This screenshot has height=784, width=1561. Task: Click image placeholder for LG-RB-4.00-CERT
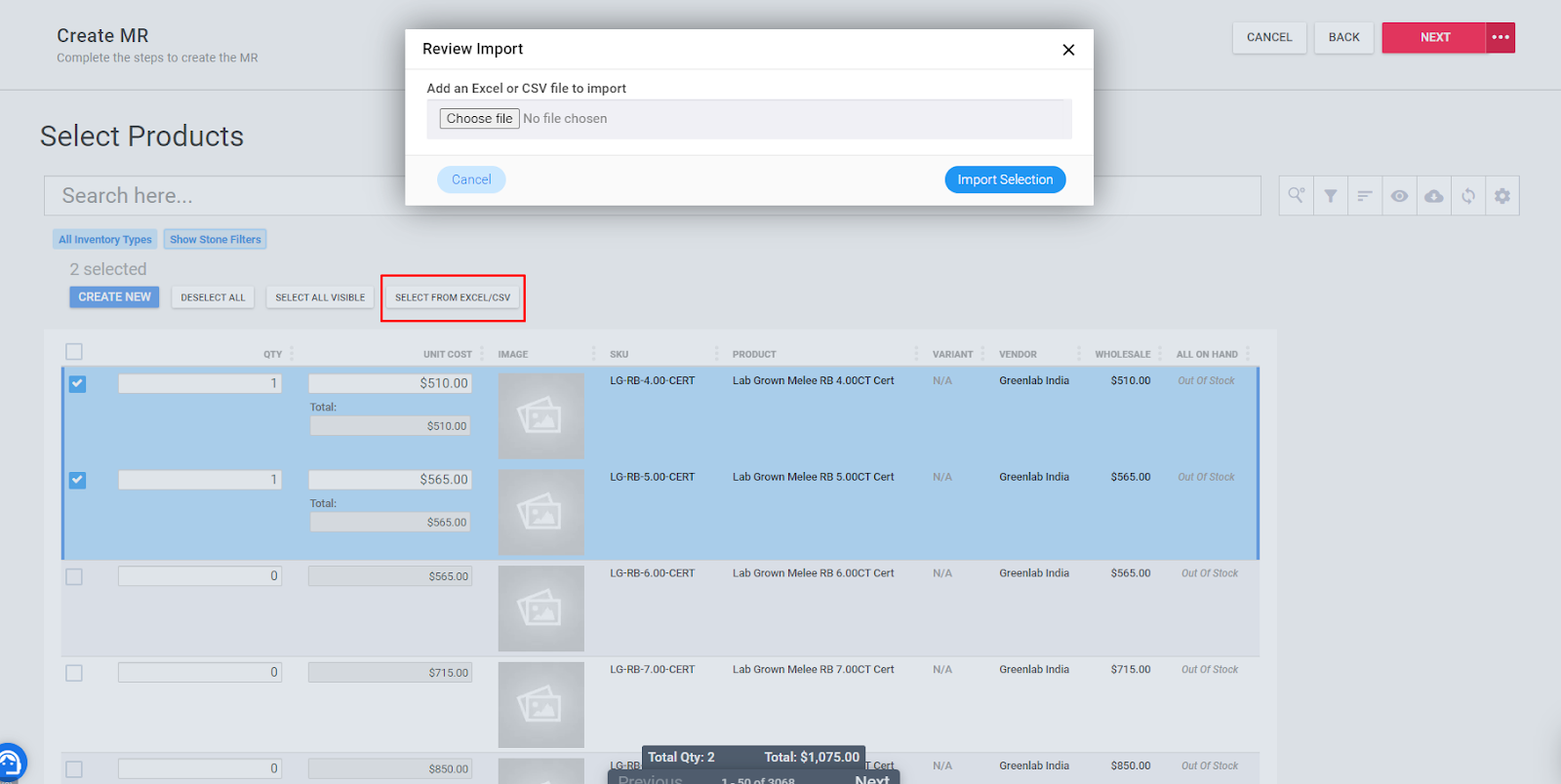pos(541,416)
